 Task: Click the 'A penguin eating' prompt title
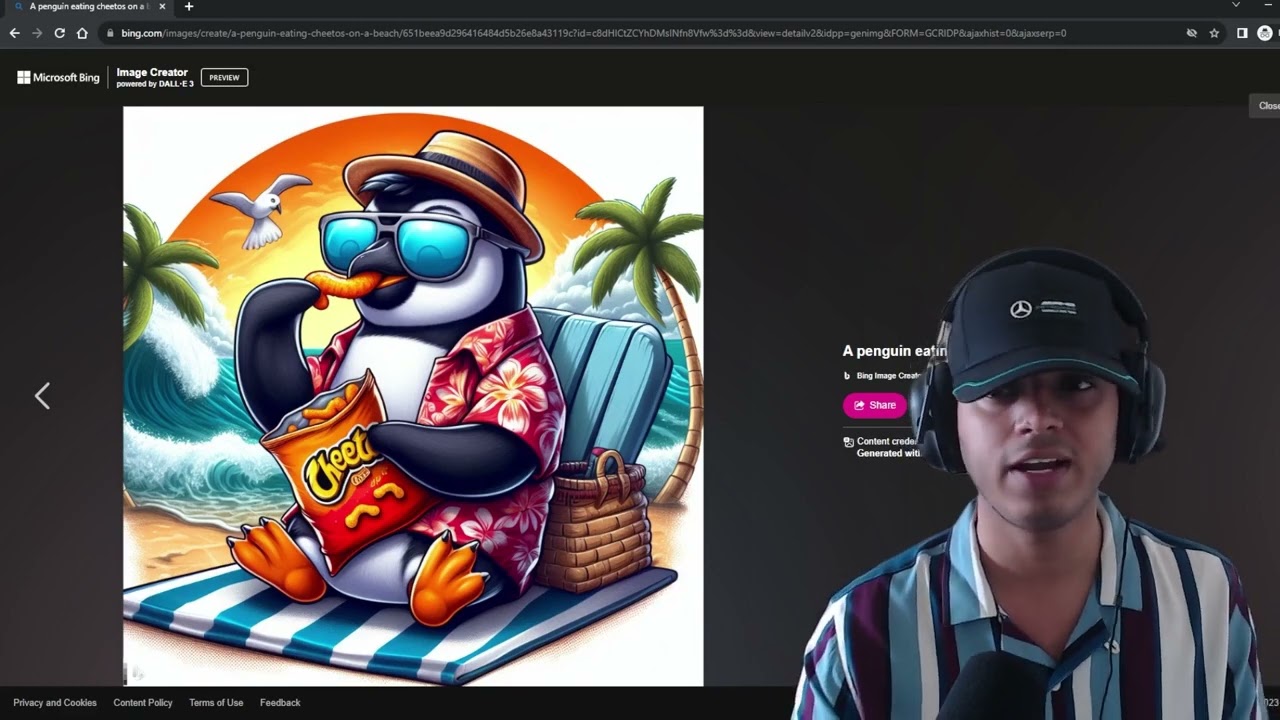[894, 351]
